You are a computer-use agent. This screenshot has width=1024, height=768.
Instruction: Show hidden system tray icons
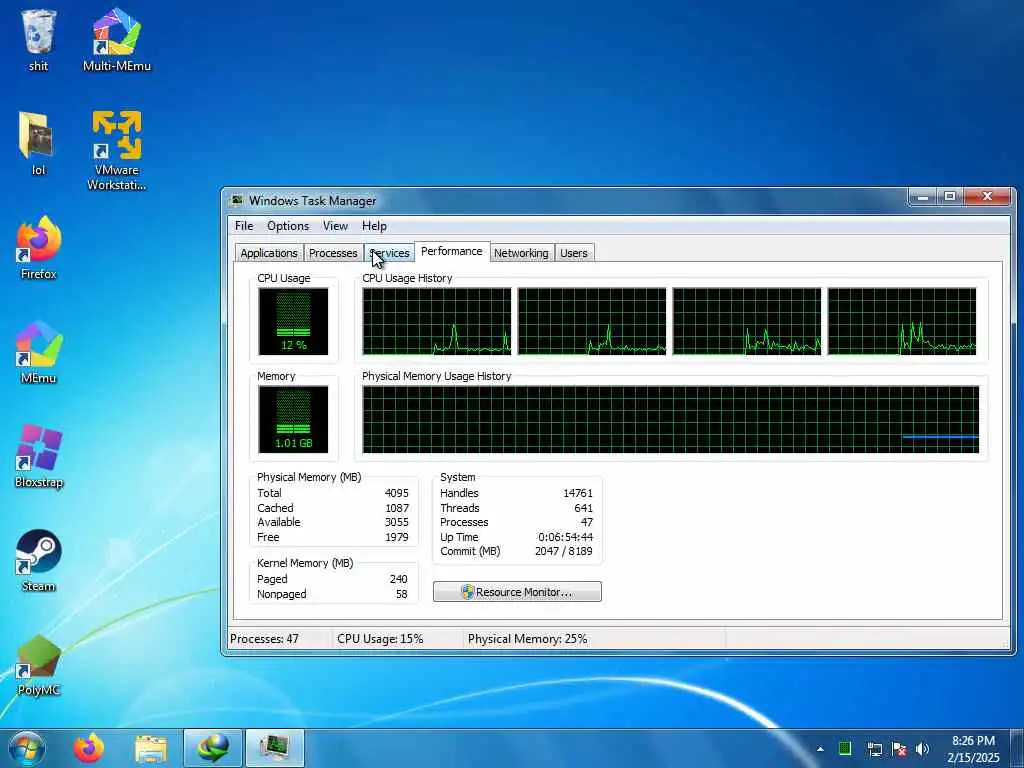820,749
